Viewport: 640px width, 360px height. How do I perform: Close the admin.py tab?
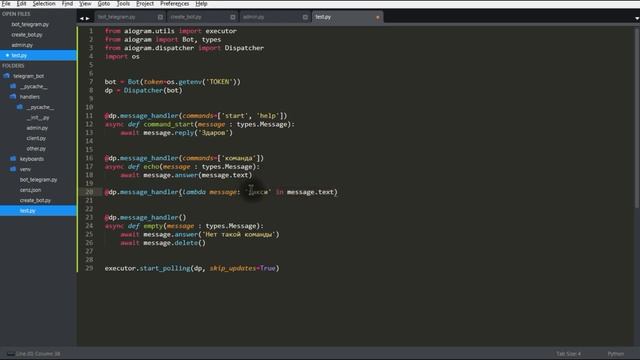305,17
